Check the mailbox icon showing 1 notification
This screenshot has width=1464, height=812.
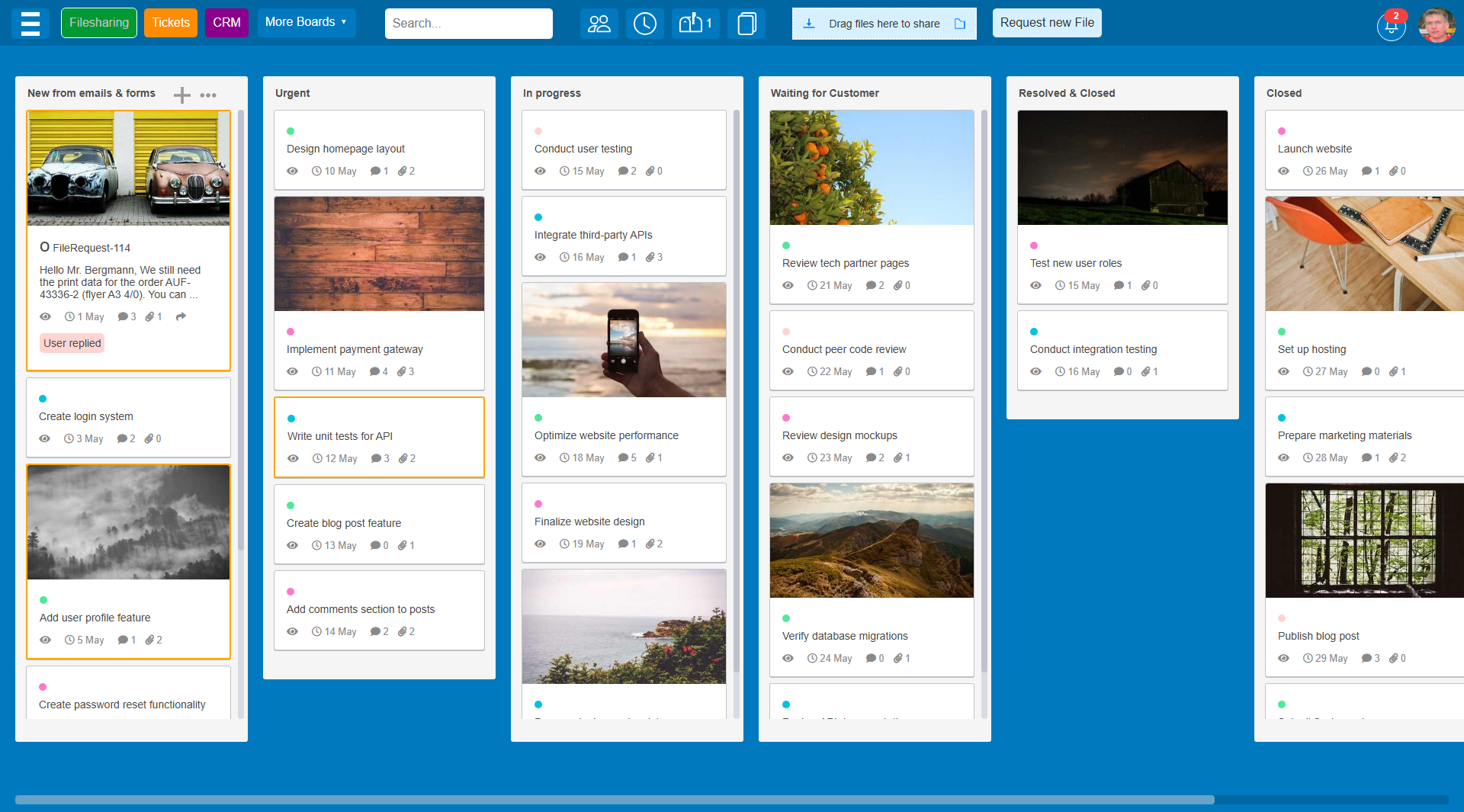(692, 24)
